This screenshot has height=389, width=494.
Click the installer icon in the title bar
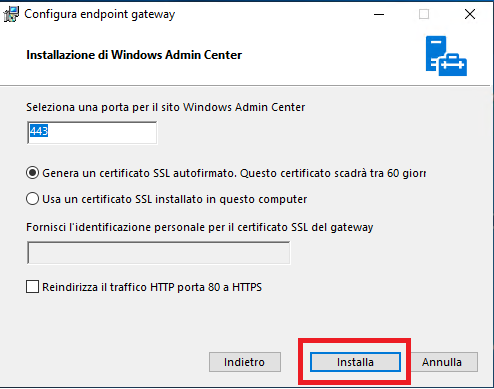tap(11, 14)
